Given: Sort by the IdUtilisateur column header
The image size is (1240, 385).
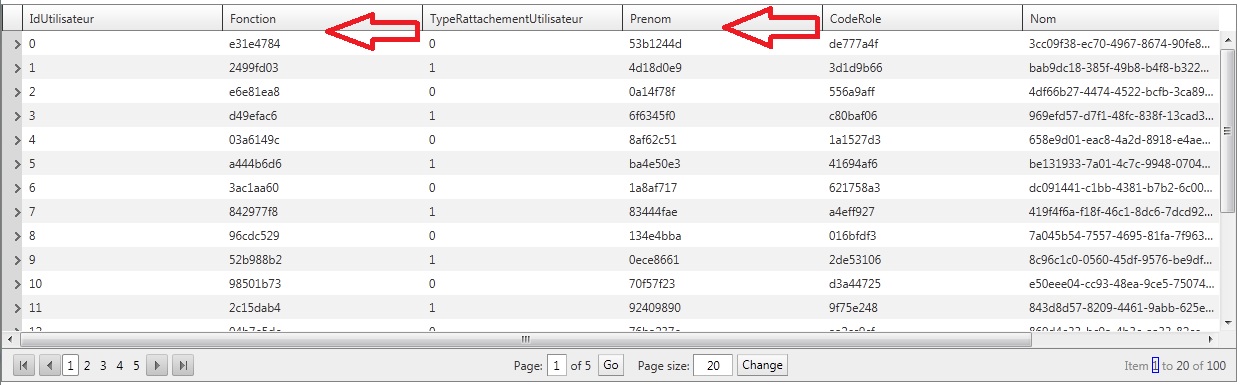Looking at the screenshot, I should tap(122, 18).
